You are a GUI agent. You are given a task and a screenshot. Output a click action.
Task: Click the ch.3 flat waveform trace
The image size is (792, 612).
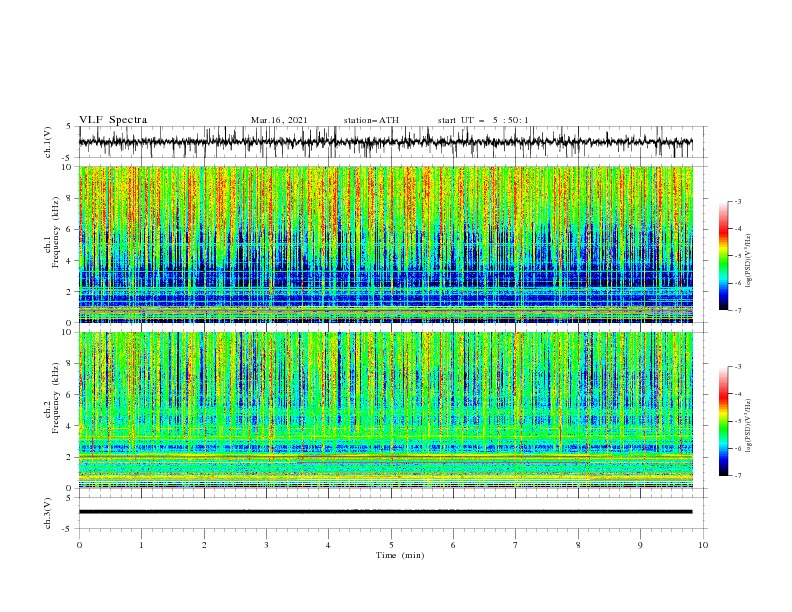tap(385, 512)
